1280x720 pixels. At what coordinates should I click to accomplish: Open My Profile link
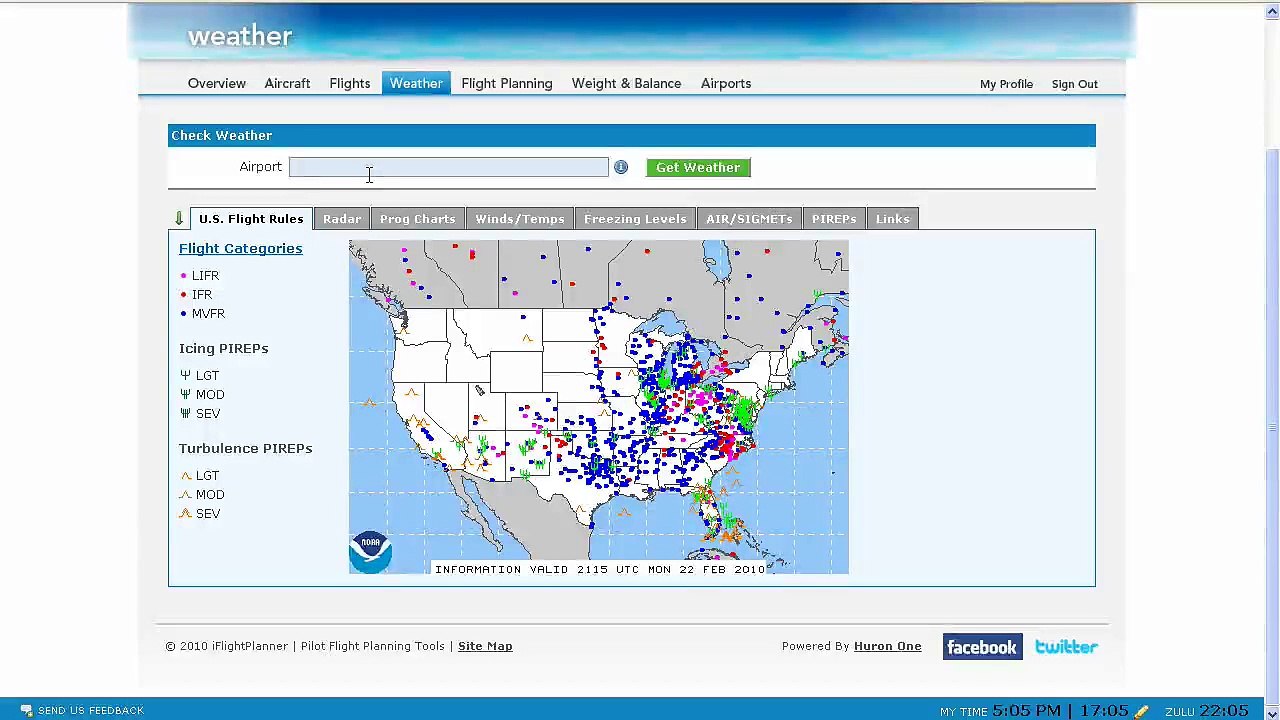(1006, 84)
